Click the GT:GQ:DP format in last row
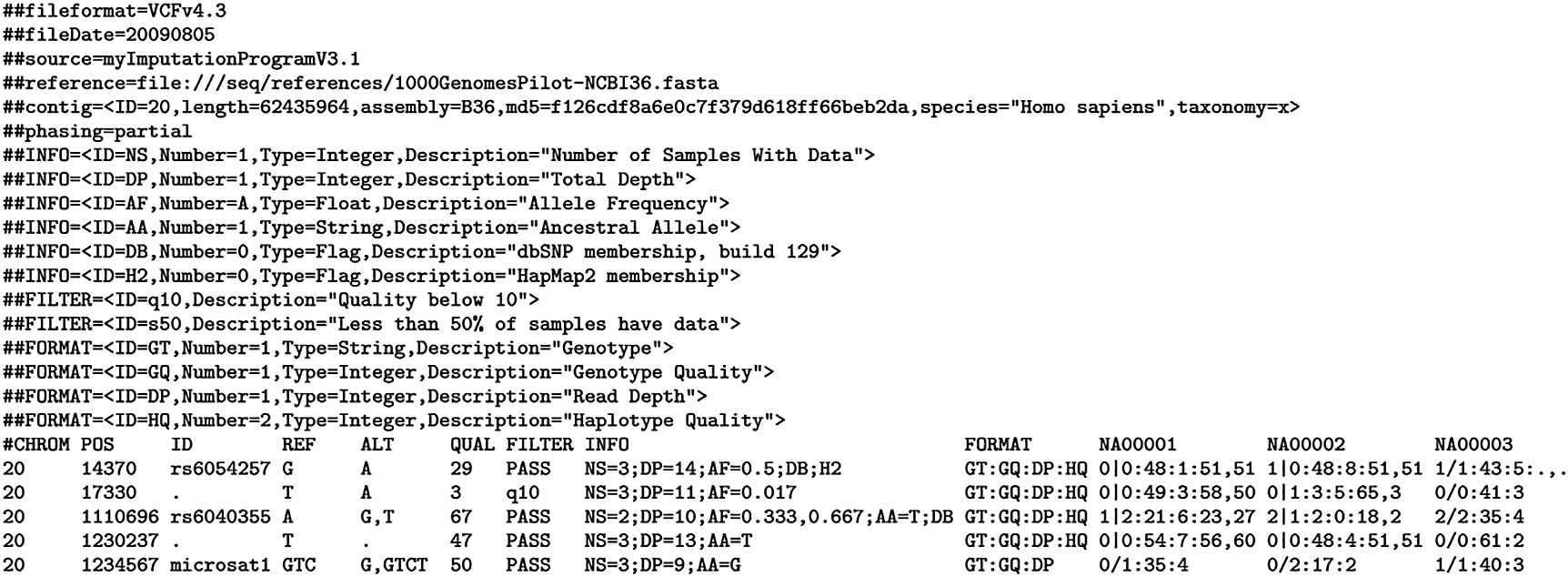This screenshot has width=1568, height=577. point(1010,565)
